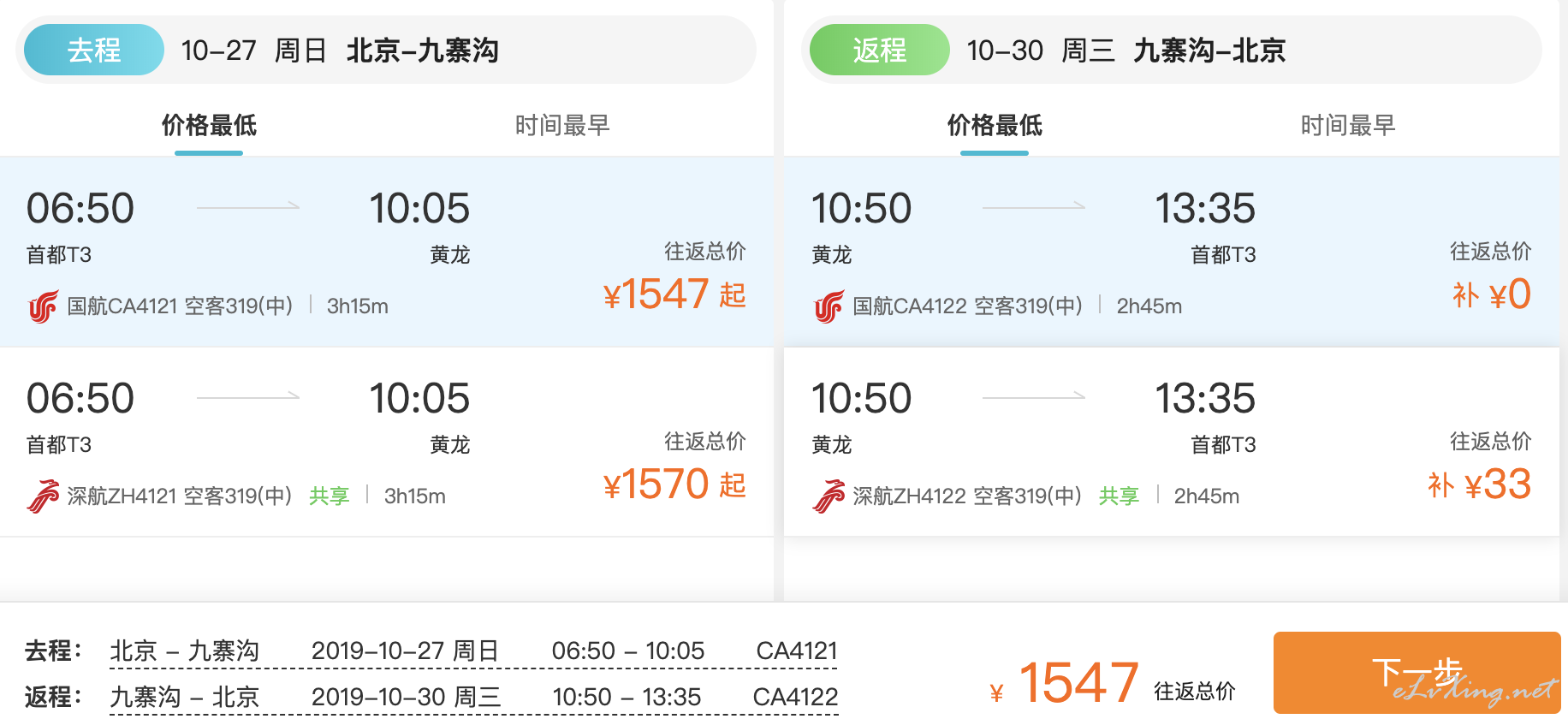Choose outbound flight 深航ZH4121 at ¥1570
1568x719 pixels.
pos(387,442)
